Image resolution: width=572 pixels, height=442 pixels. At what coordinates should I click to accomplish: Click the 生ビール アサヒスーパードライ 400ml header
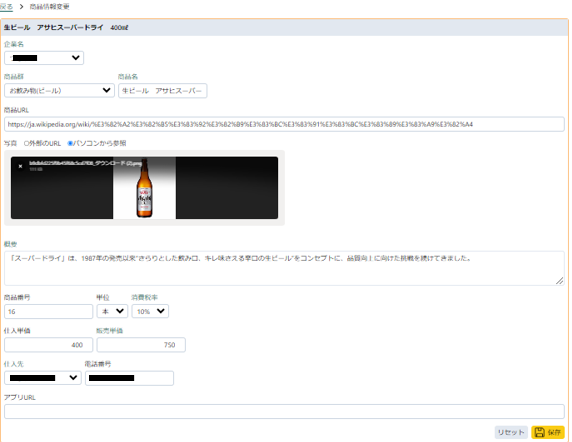[x=66, y=27]
